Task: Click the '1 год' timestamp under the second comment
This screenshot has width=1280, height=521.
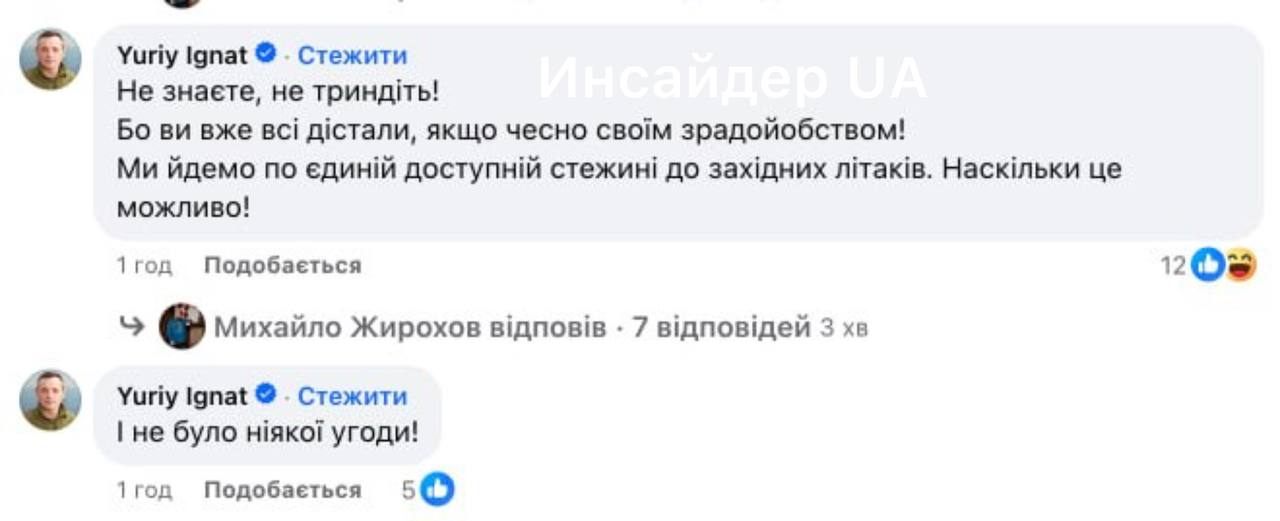Action: click(x=144, y=490)
